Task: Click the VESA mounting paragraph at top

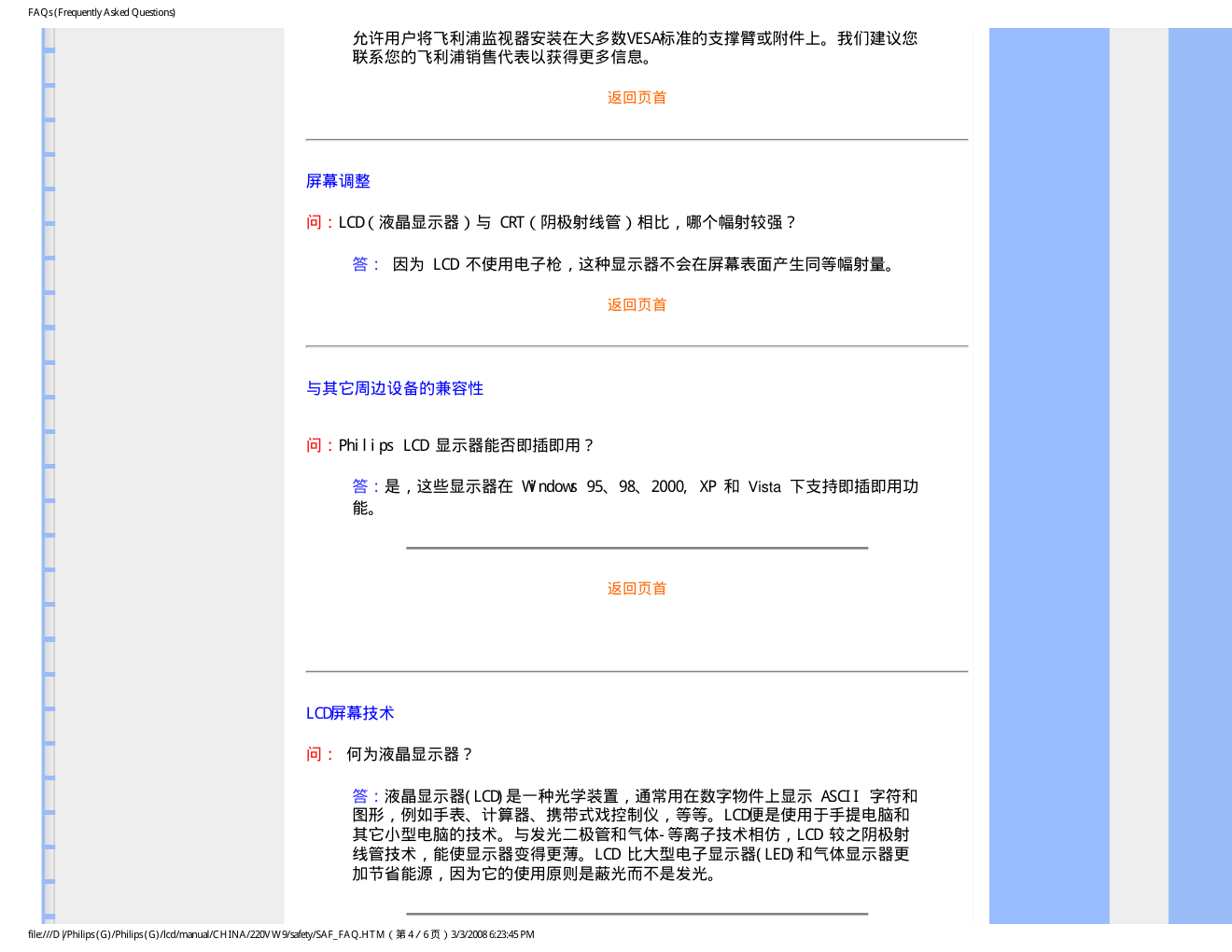Action: (635, 48)
